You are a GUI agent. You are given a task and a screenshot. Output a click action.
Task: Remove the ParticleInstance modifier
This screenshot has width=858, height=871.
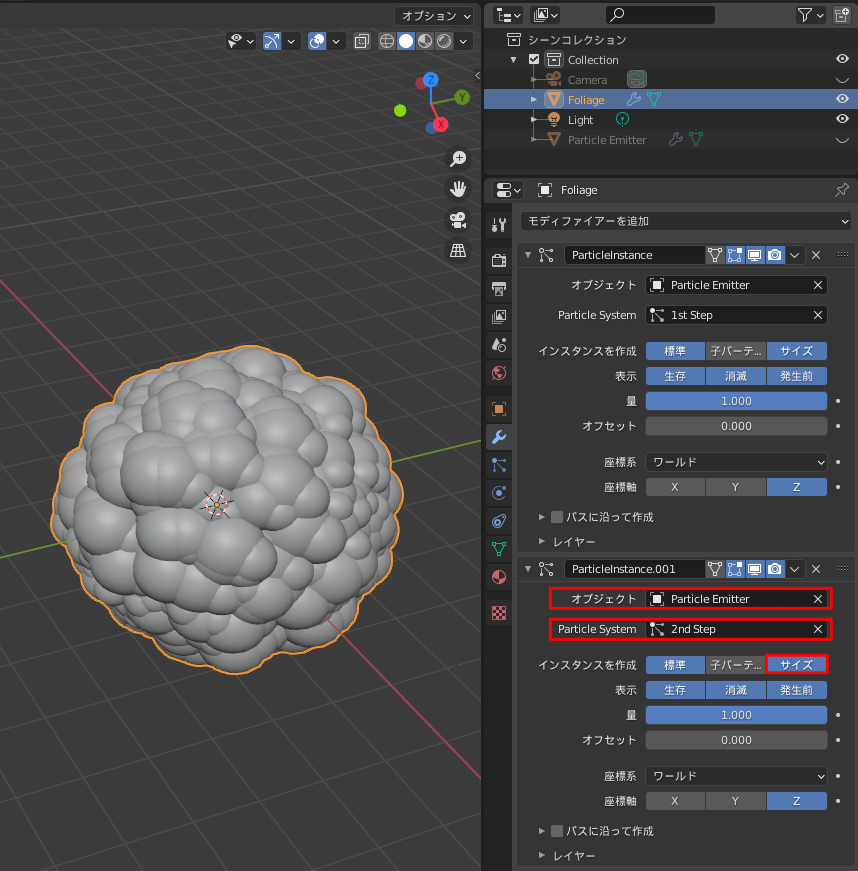pos(816,255)
